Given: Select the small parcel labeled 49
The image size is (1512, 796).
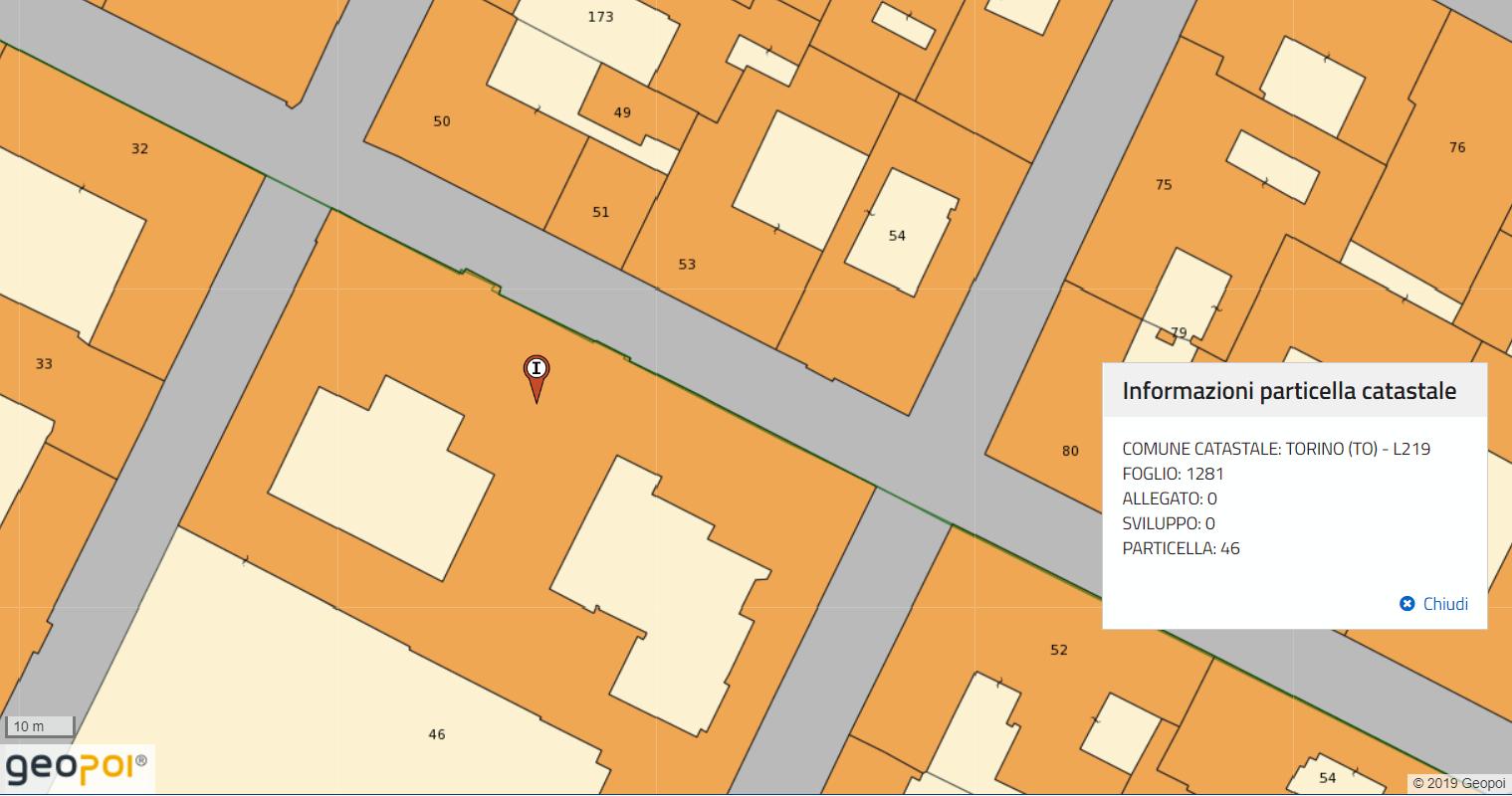Looking at the screenshot, I should click(x=622, y=112).
